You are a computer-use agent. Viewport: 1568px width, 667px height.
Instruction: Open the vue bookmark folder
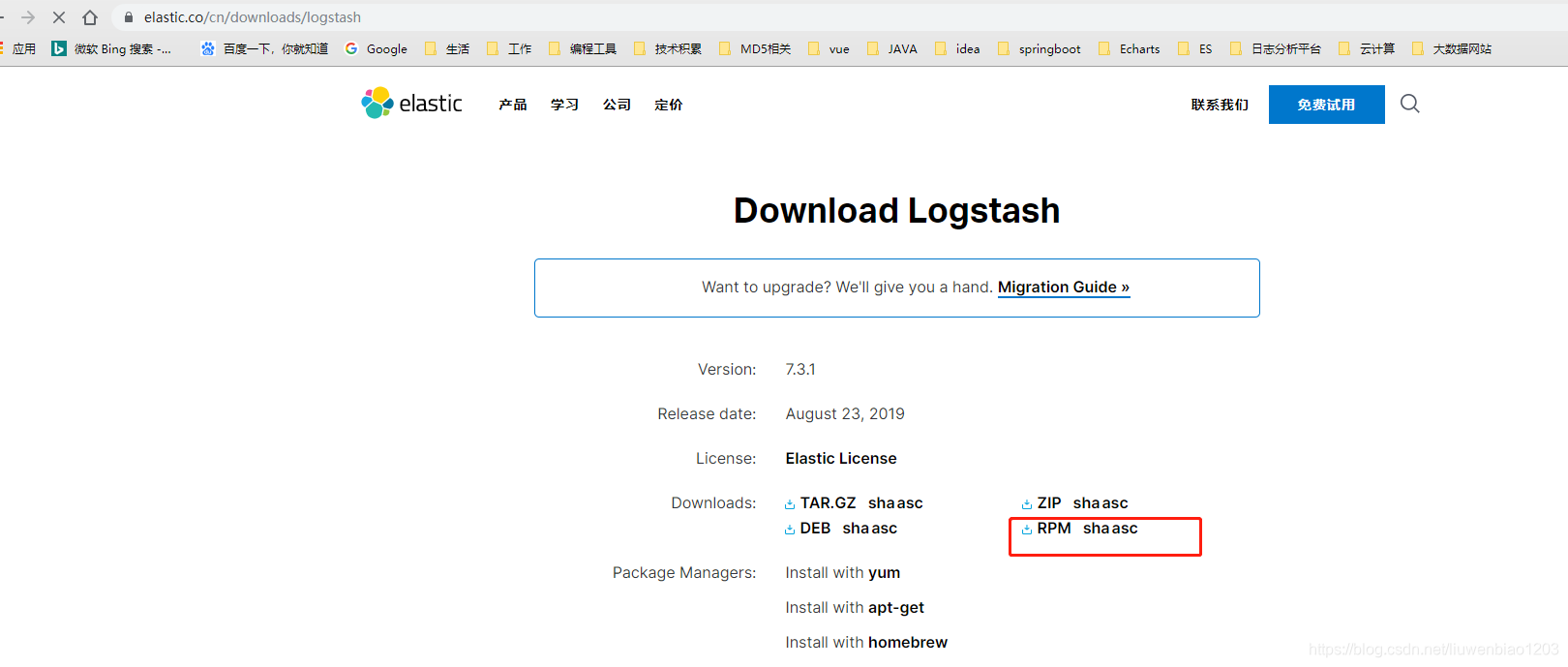click(829, 48)
